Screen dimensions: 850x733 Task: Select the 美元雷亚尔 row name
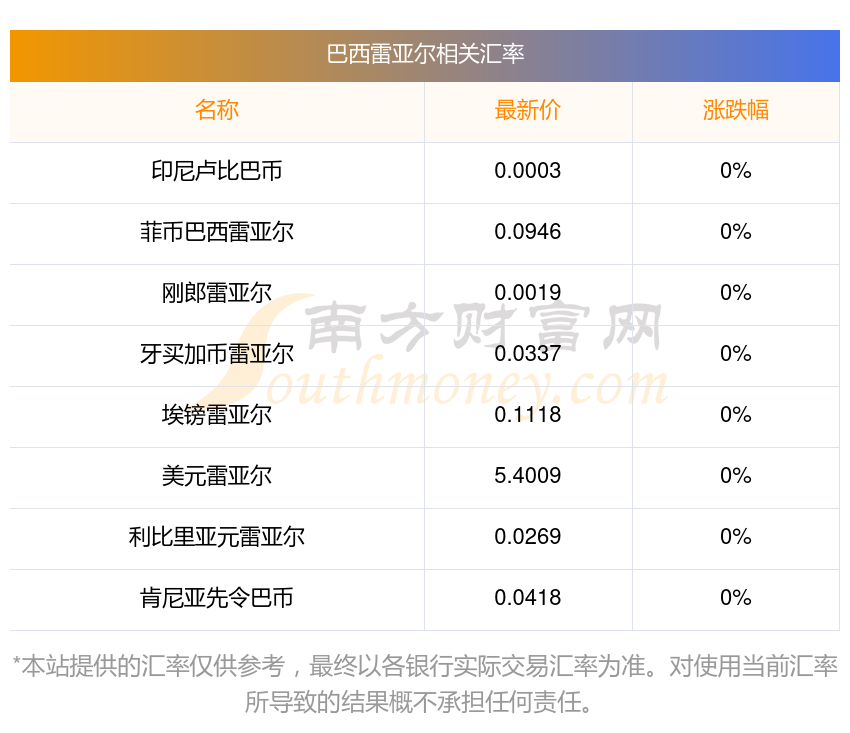tap(217, 476)
